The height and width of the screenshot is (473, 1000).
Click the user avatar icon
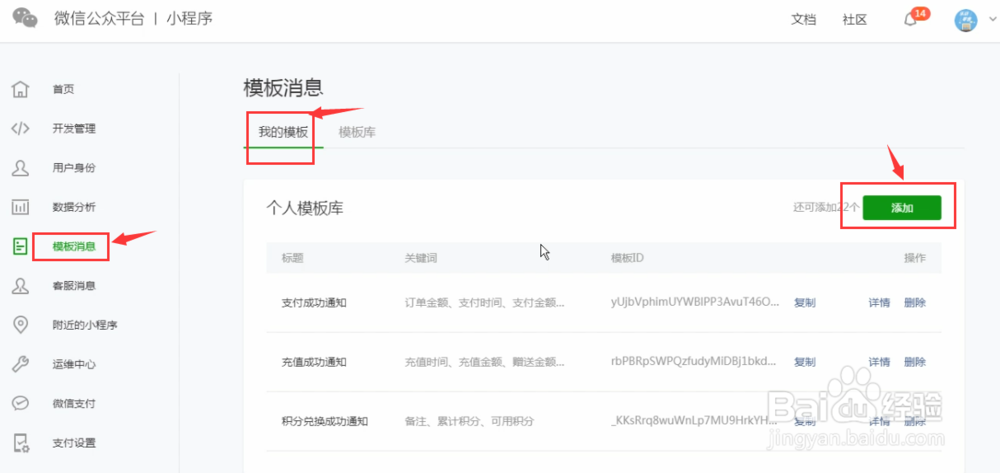point(966,20)
